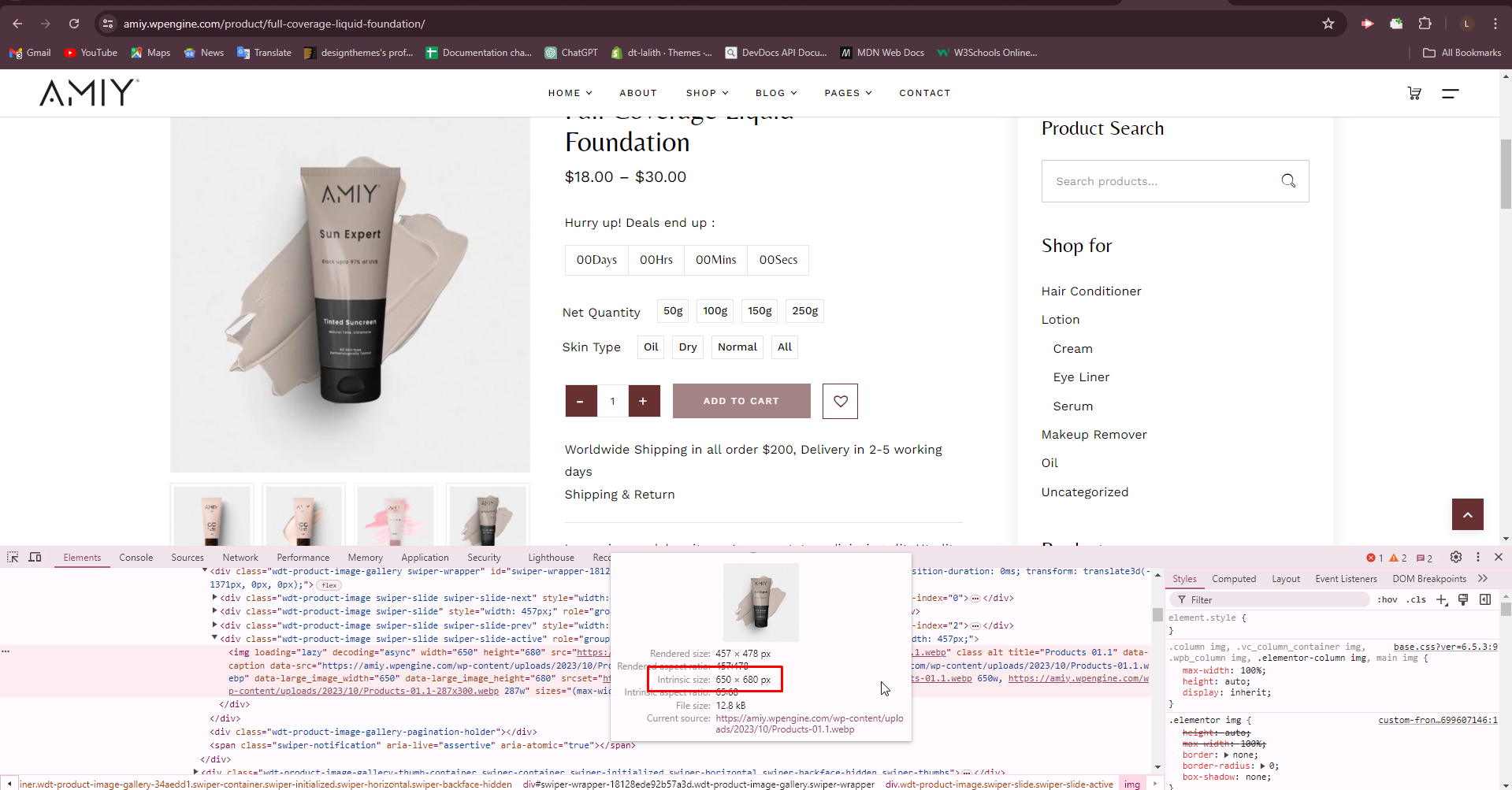
Task: Open DevTools settings gear
Action: [x=1456, y=557]
